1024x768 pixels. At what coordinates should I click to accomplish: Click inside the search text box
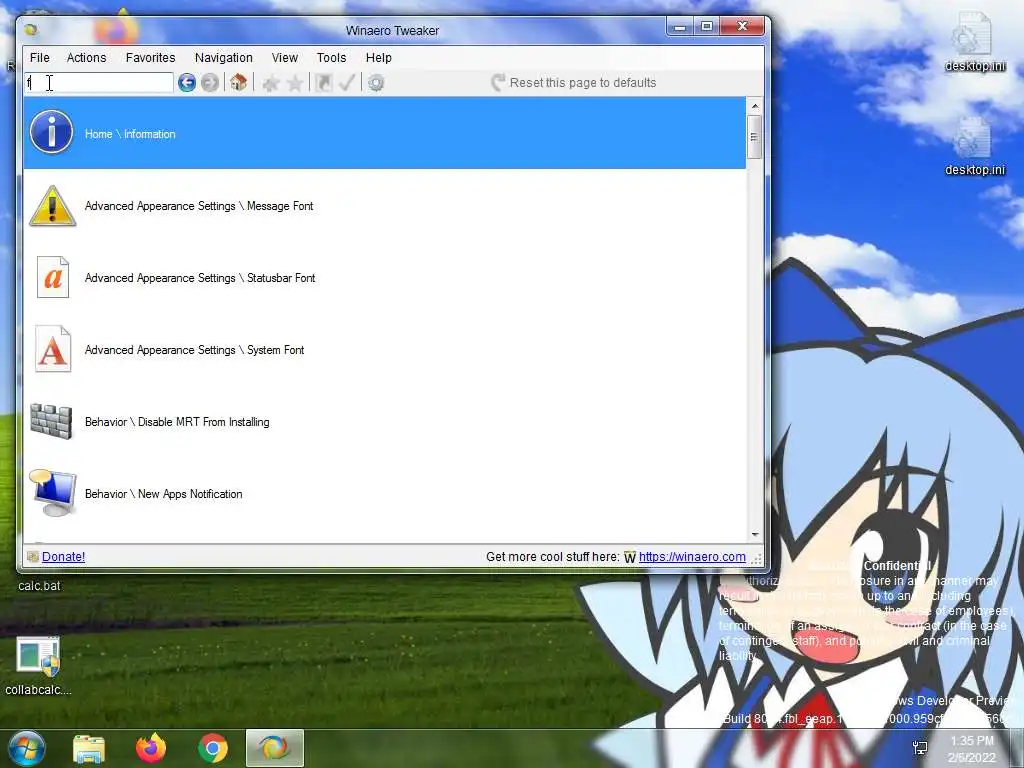[99, 83]
